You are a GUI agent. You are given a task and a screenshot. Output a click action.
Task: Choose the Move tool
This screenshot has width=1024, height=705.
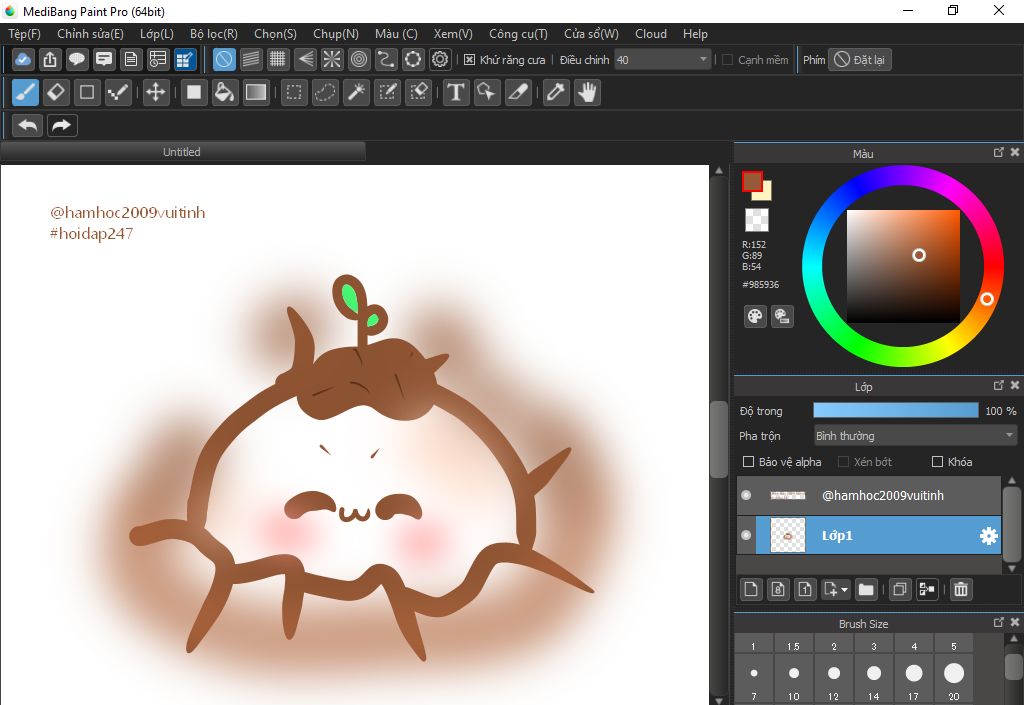click(x=155, y=92)
